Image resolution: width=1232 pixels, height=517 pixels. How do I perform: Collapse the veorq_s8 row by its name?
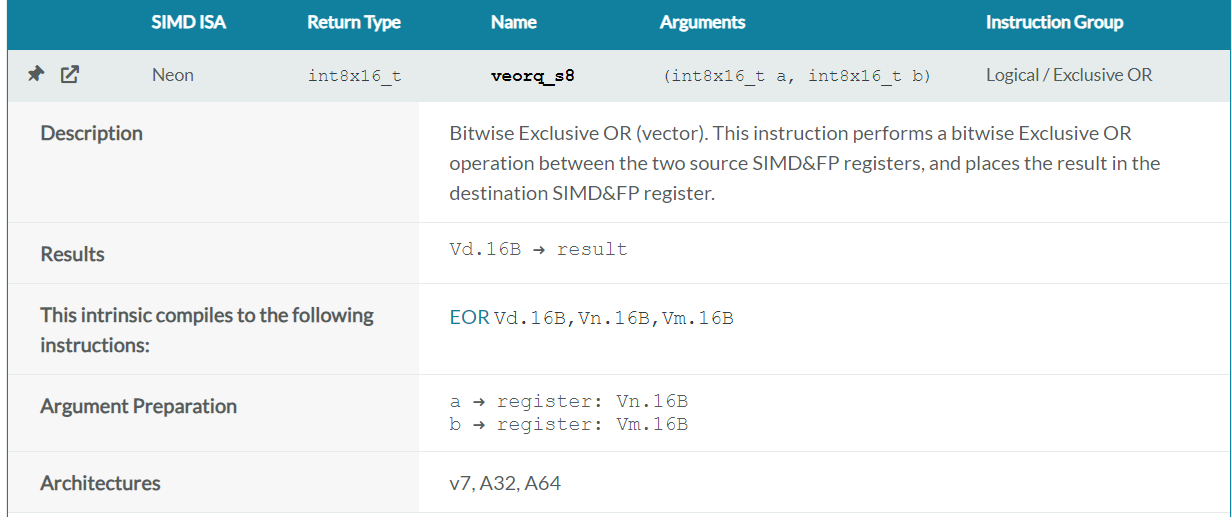click(532, 75)
